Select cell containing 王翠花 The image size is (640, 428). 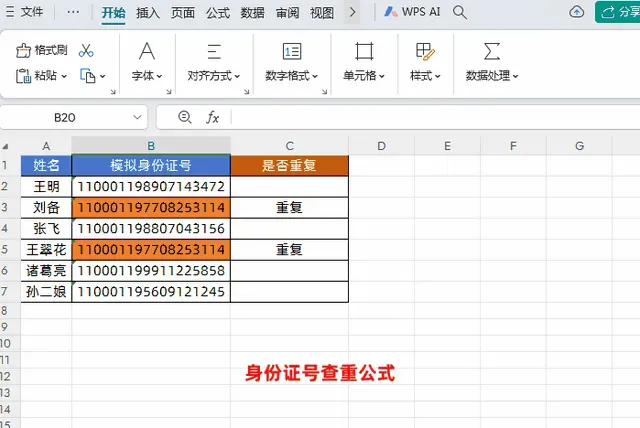tap(46, 250)
